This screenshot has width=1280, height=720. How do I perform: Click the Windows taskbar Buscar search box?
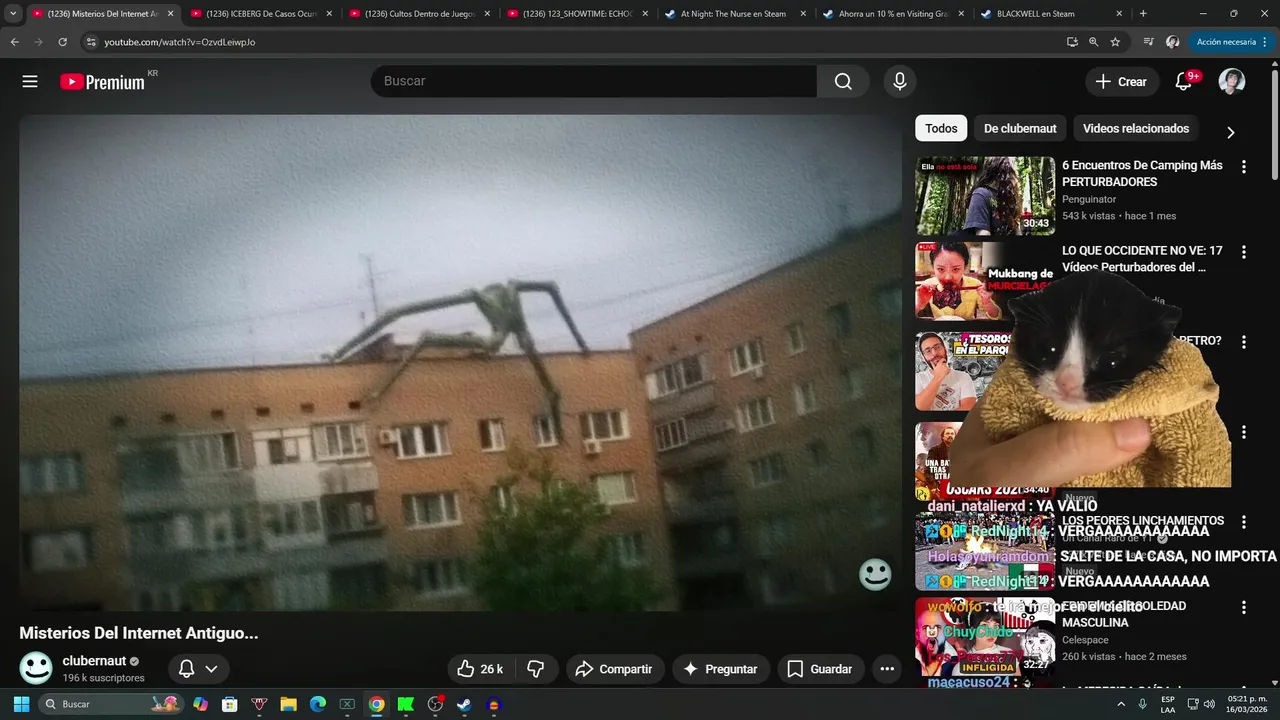coord(112,704)
